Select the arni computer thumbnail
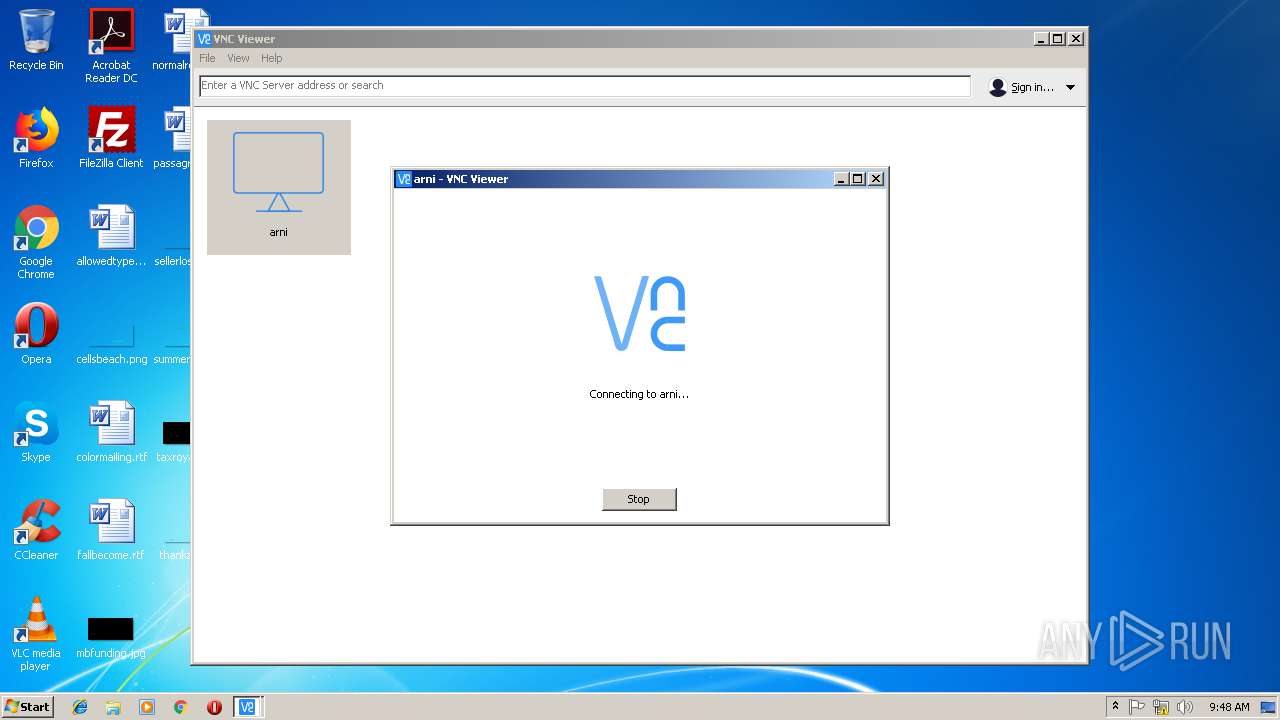The width and height of the screenshot is (1280, 720). (279, 187)
